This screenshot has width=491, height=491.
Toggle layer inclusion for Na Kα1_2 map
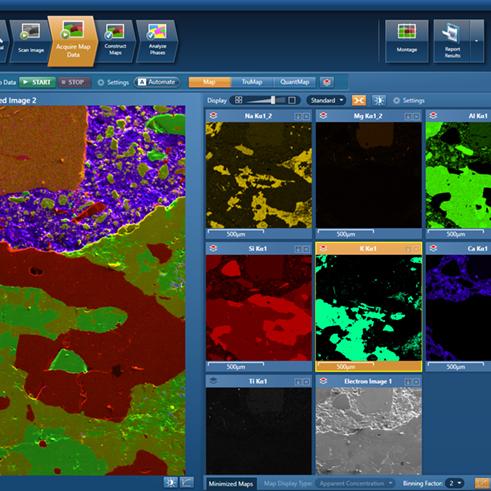click(213, 116)
